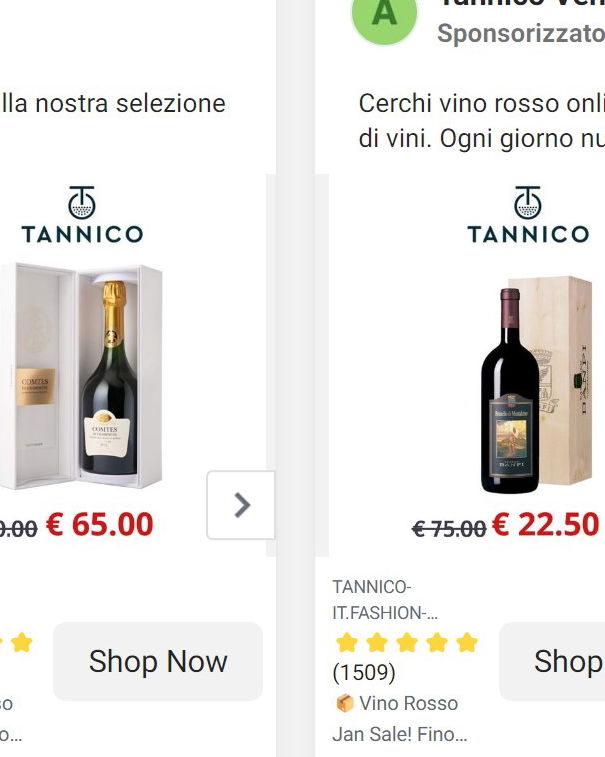Advance the carousel with the next arrow

(x=241, y=505)
